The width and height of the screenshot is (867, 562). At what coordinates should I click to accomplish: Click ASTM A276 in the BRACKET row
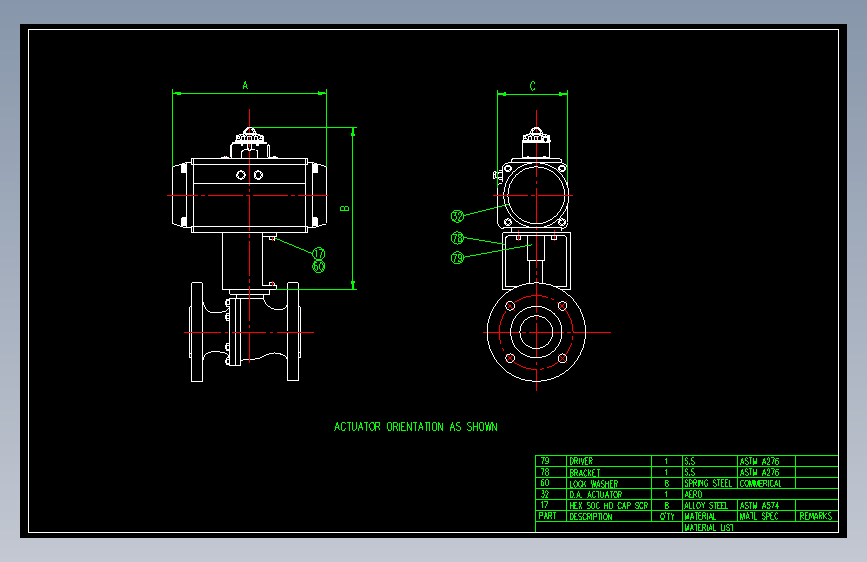click(766, 472)
